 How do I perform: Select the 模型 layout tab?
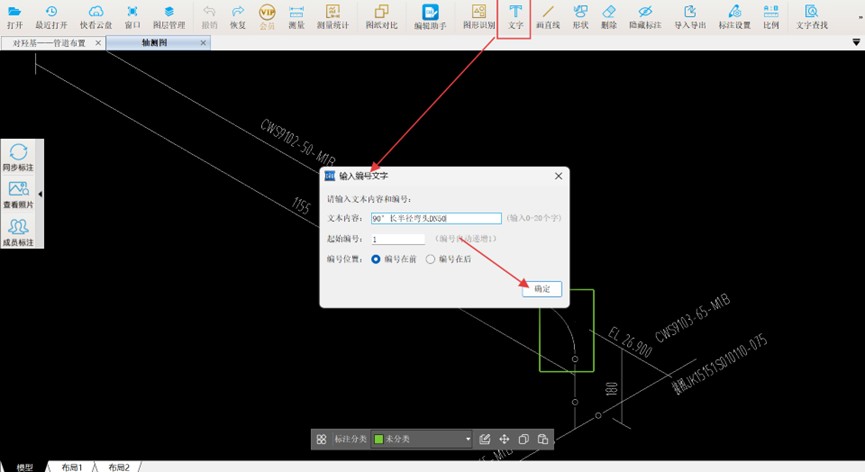[25, 467]
